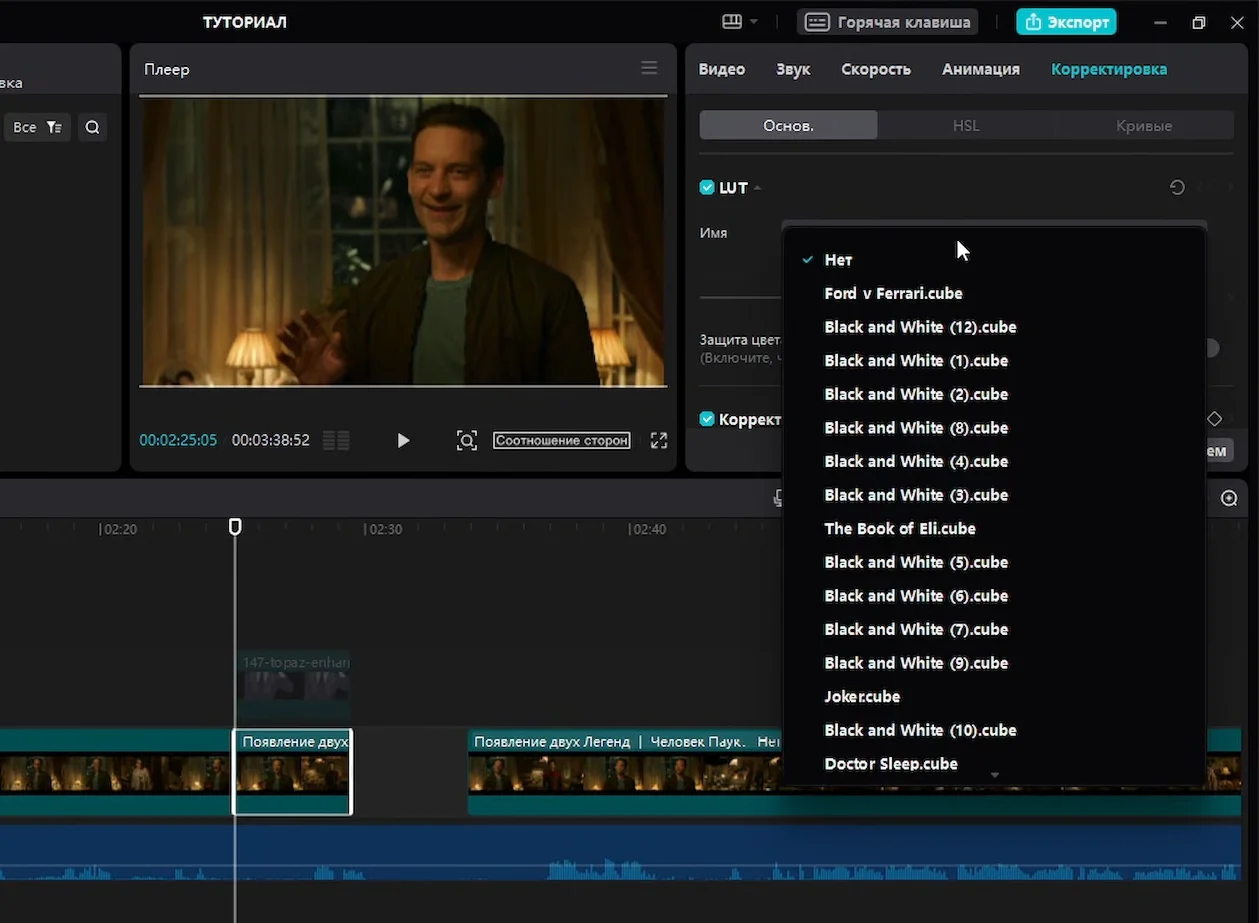Click the Соотношение сторон button
Viewport: 1259px width, 923px height.
(x=561, y=440)
